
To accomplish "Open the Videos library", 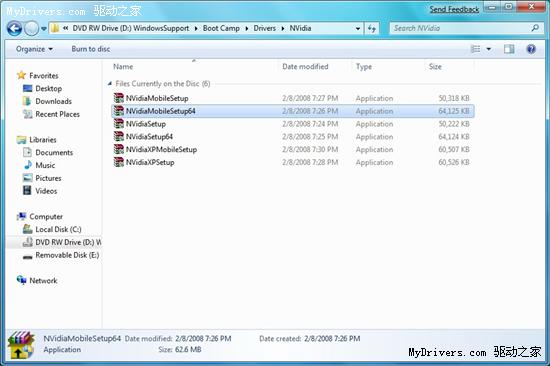I will 46,191.
